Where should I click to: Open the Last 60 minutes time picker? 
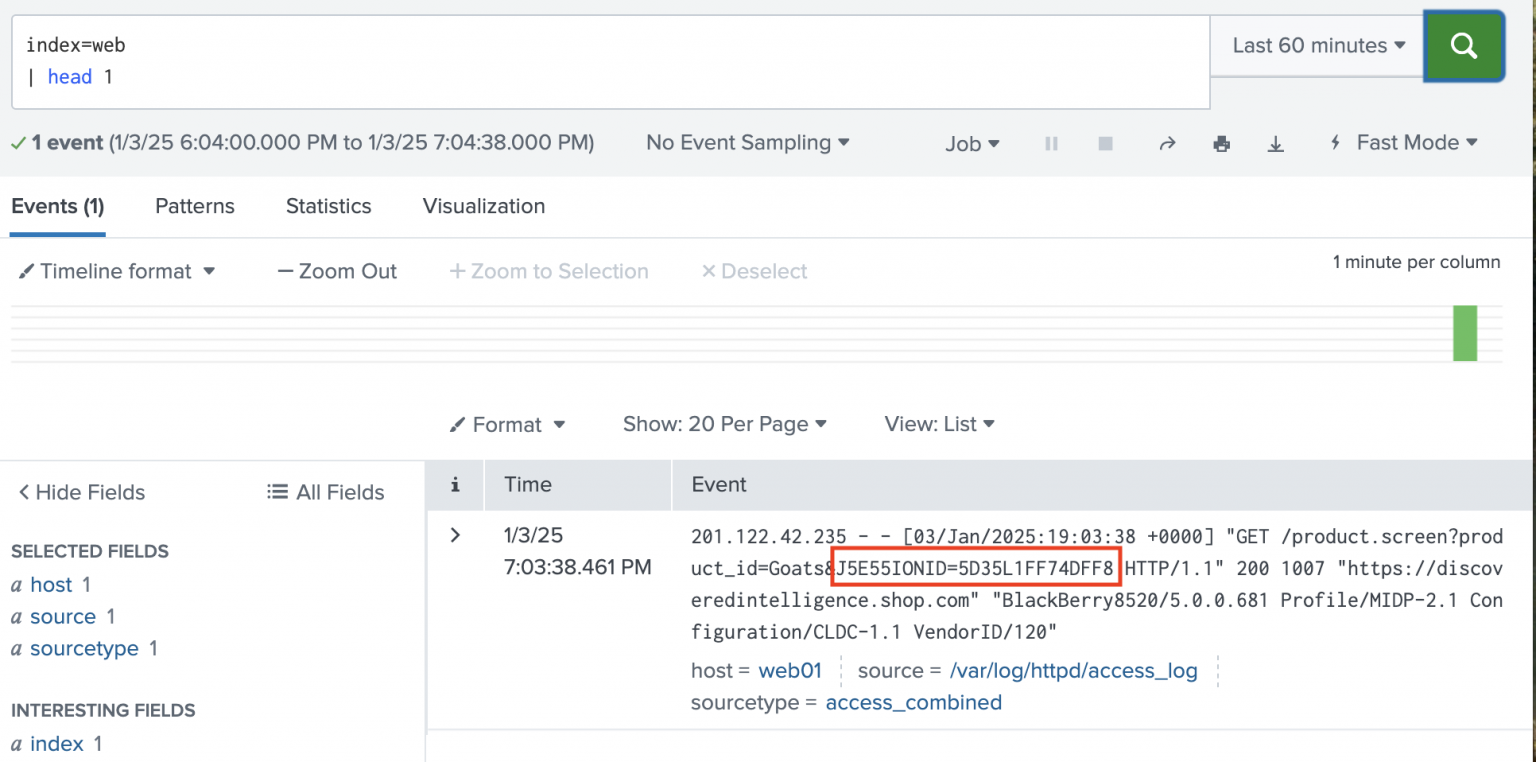[1318, 45]
